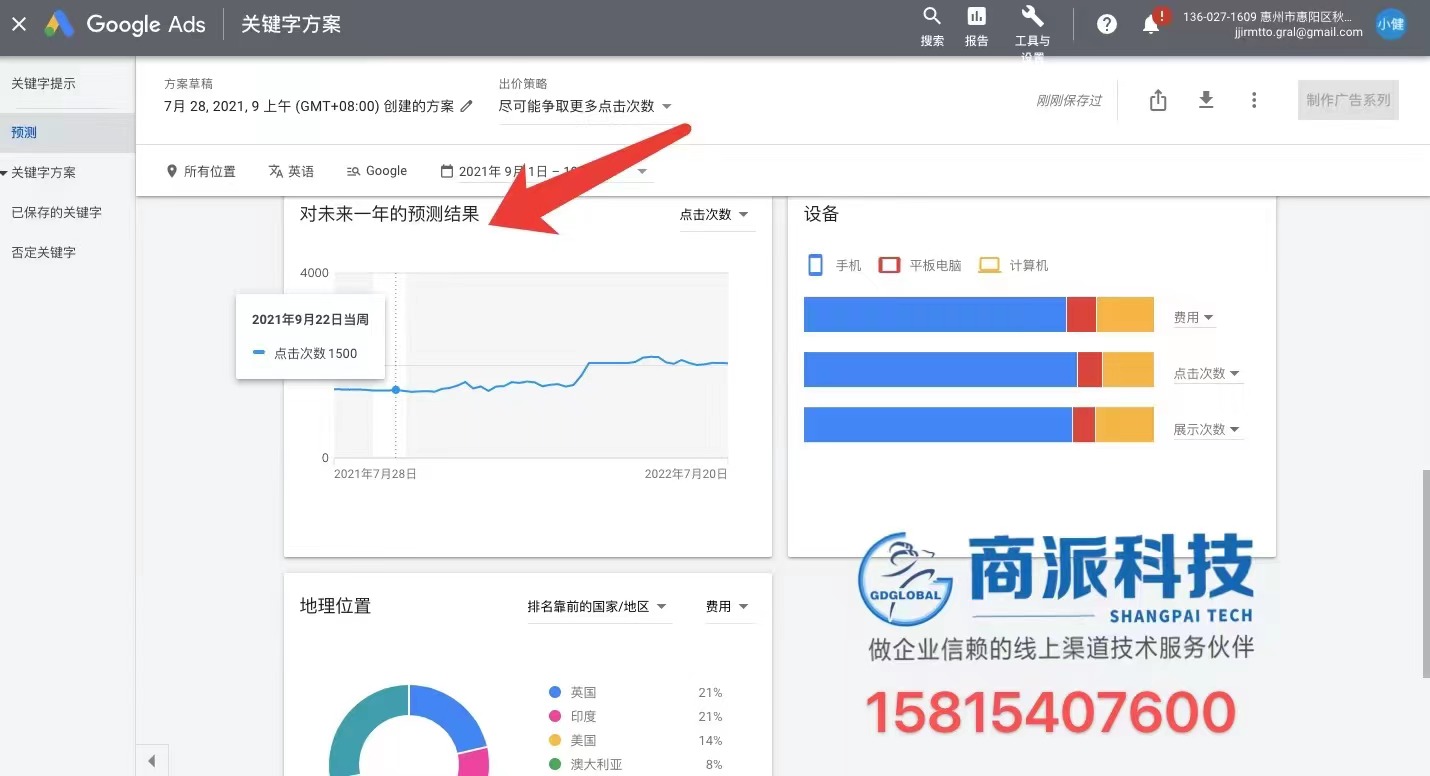Click the 关键字方案 header title

click(x=291, y=24)
